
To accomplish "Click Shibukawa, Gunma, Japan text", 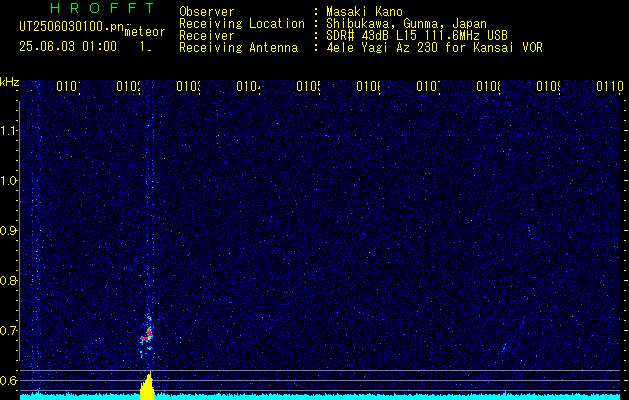I will (x=406, y=24).
